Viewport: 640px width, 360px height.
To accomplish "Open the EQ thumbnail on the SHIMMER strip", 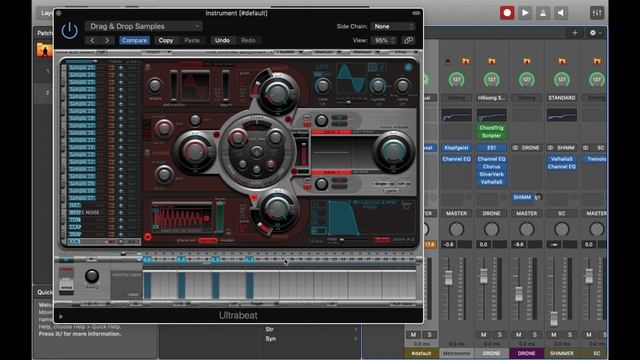I will coord(562,116).
